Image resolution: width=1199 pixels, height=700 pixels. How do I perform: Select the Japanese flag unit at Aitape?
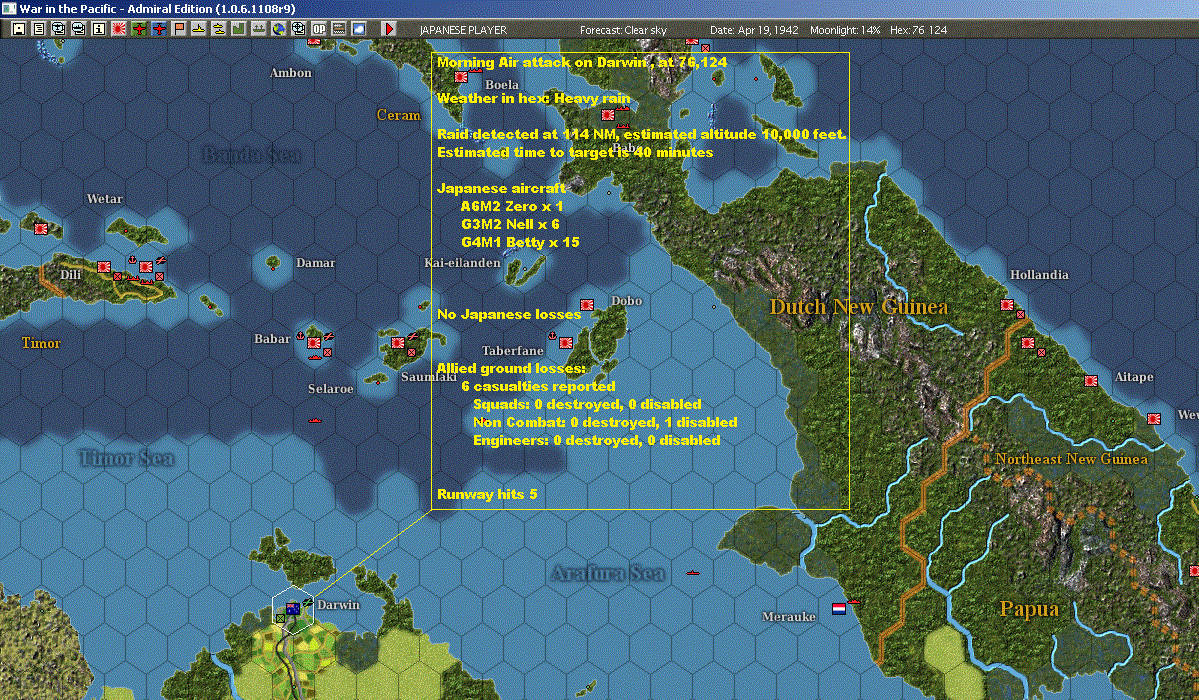pos(1091,380)
